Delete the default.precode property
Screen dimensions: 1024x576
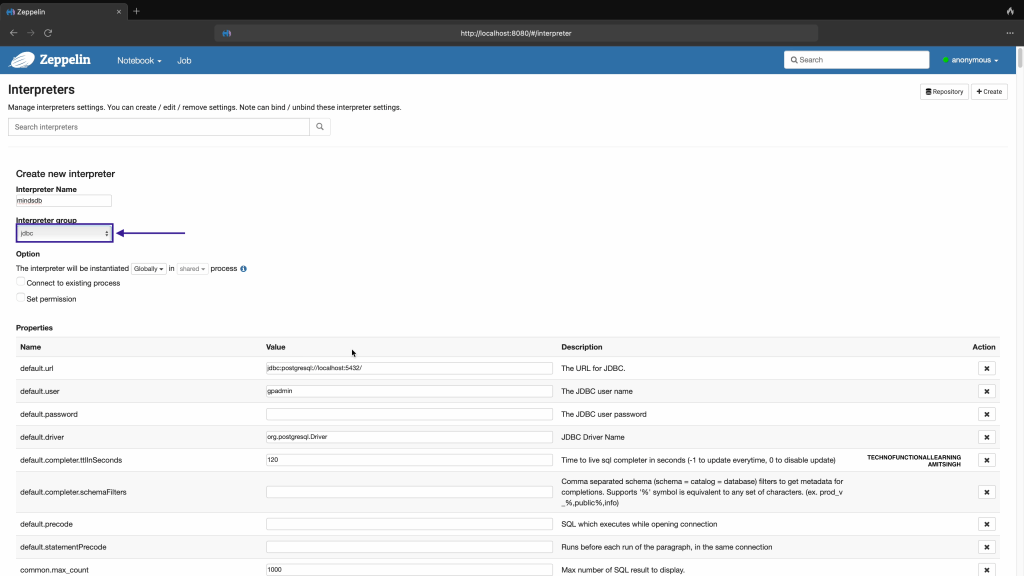pos(986,524)
